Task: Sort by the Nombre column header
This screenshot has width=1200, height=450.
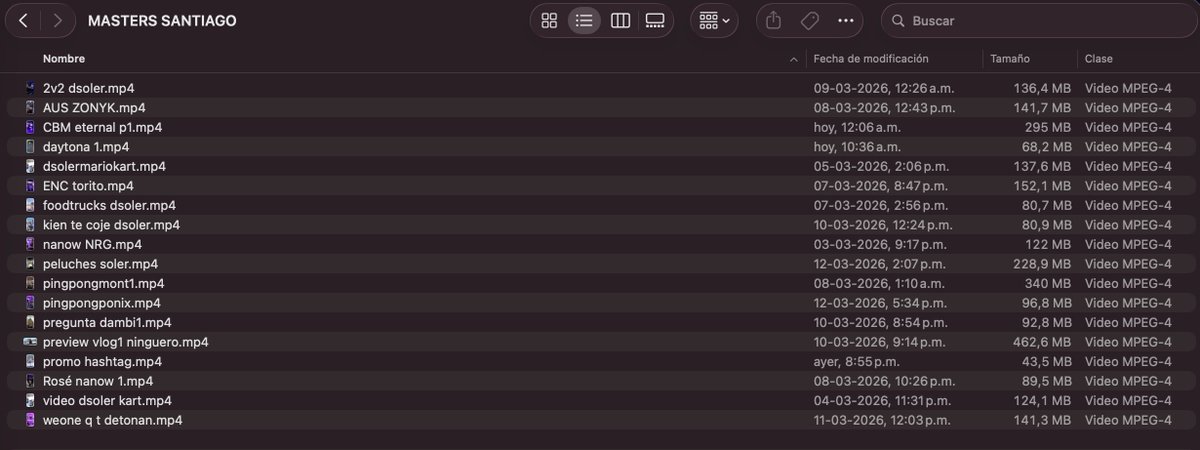Action: click(x=64, y=59)
